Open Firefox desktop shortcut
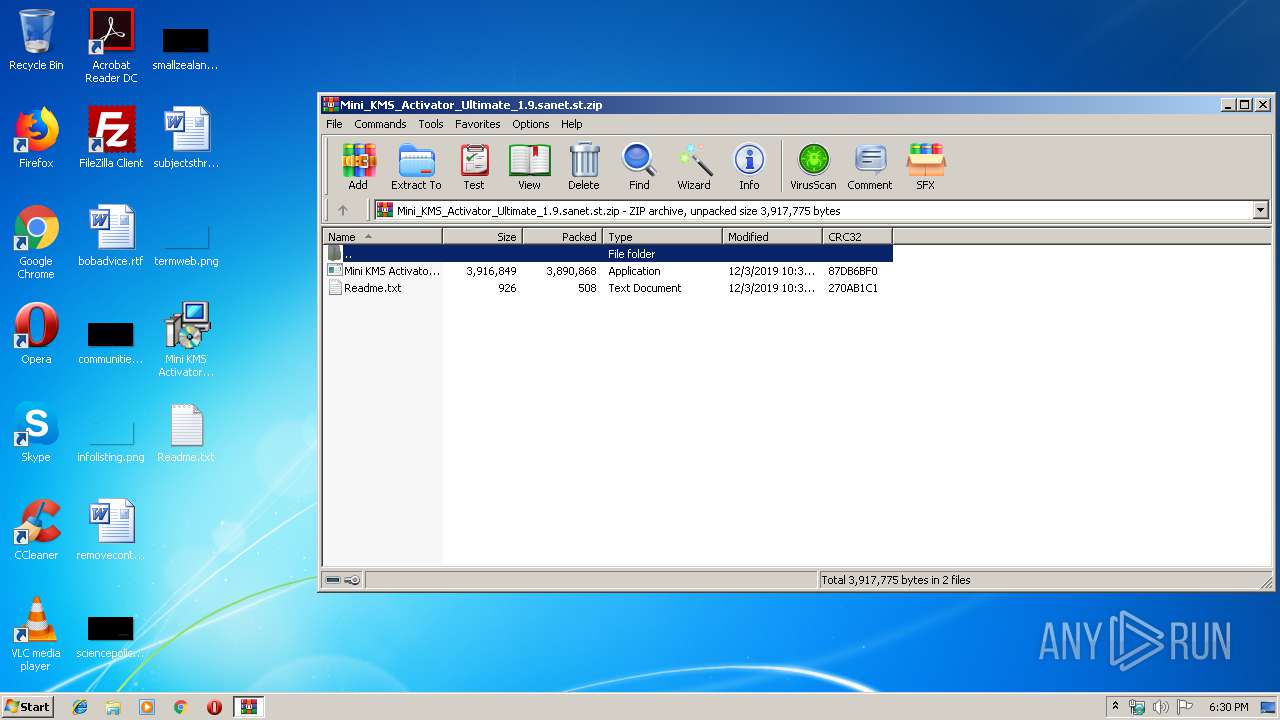The image size is (1280, 720). point(36,138)
